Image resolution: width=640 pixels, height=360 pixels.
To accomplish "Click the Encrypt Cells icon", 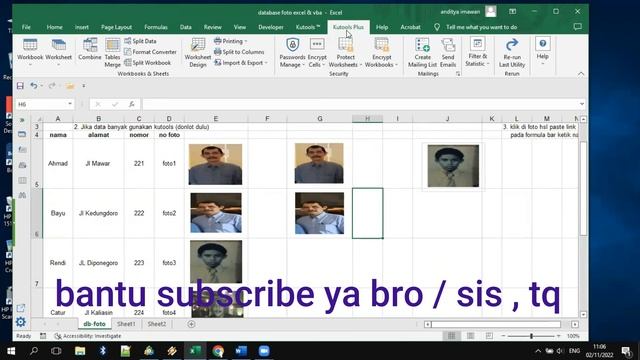I will [x=317, y=52].
